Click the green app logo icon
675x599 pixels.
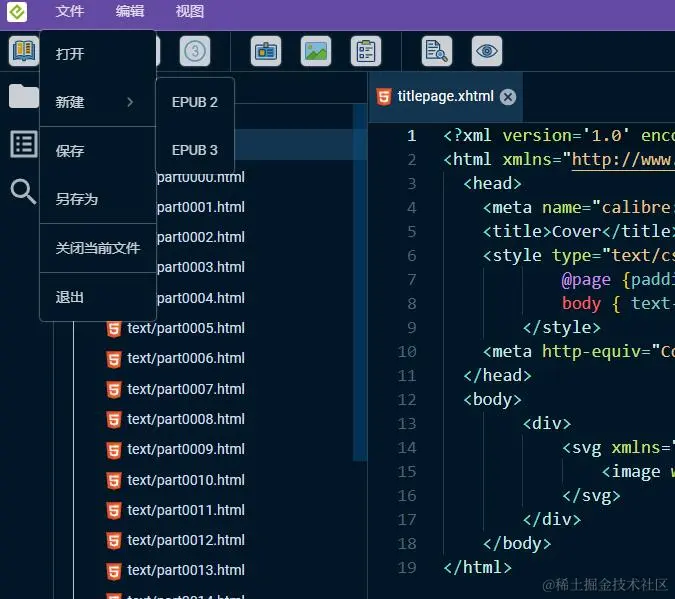coord(17,12)
